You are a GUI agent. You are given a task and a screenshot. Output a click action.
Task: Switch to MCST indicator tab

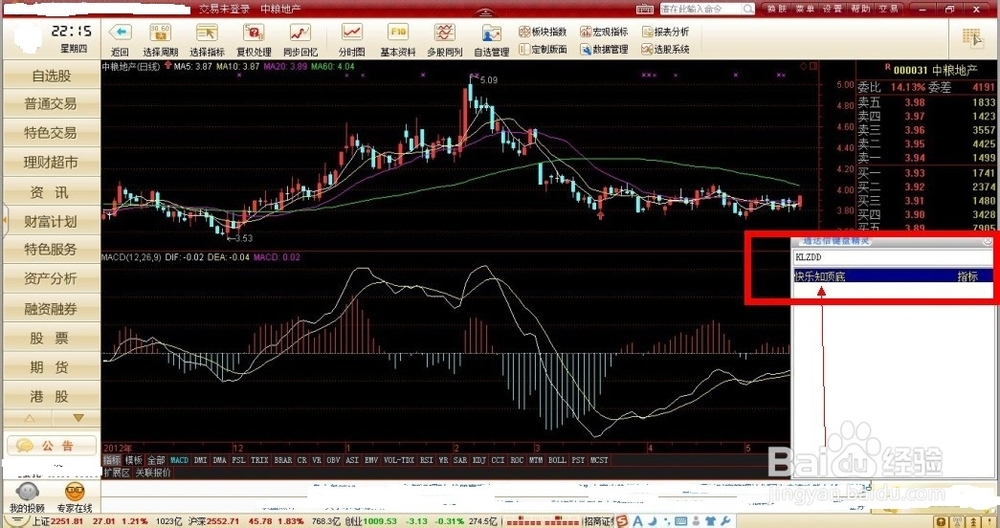599,460
